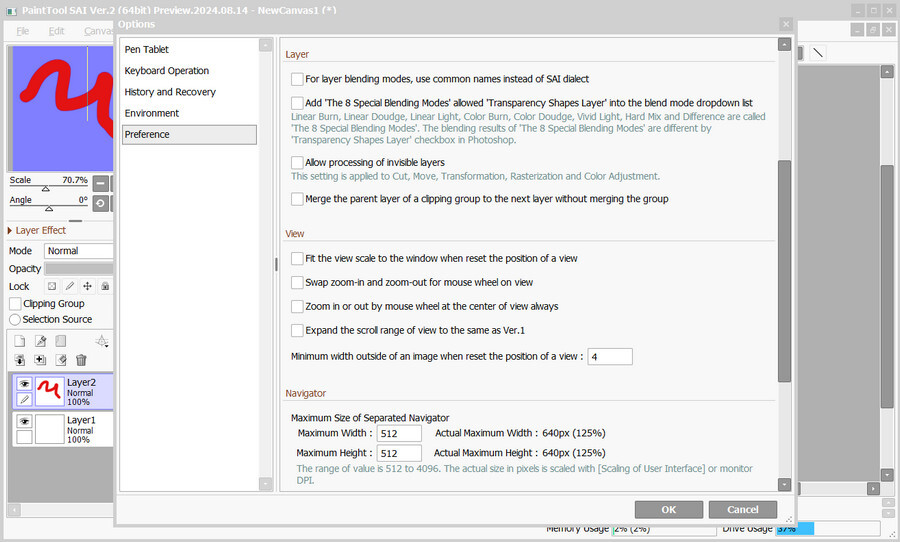Click the clear layer icon
The width and height of the screenshot is (900, 542).
pos(61,360)
